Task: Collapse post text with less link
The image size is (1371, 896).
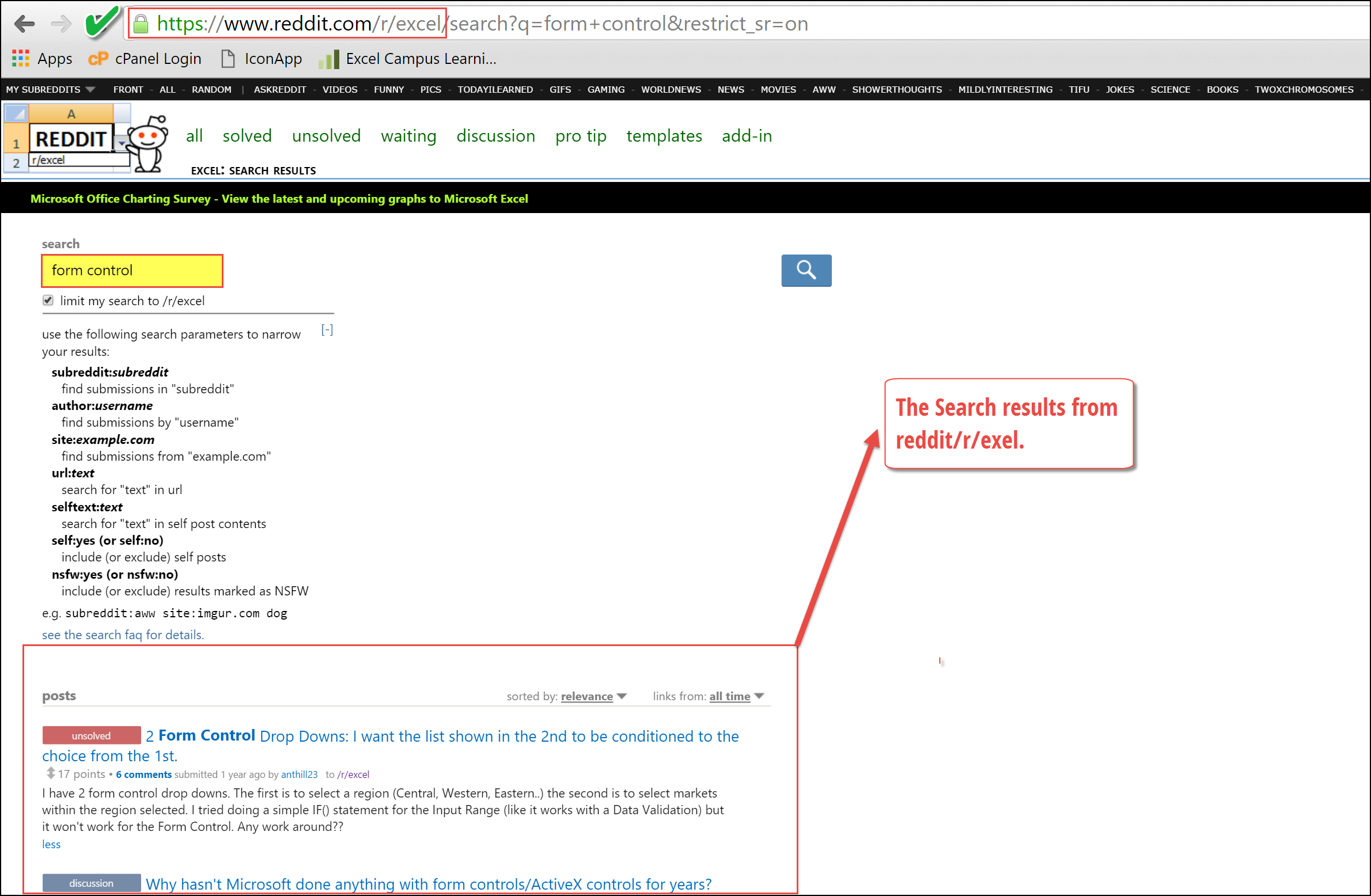Action: click(51, 844)
